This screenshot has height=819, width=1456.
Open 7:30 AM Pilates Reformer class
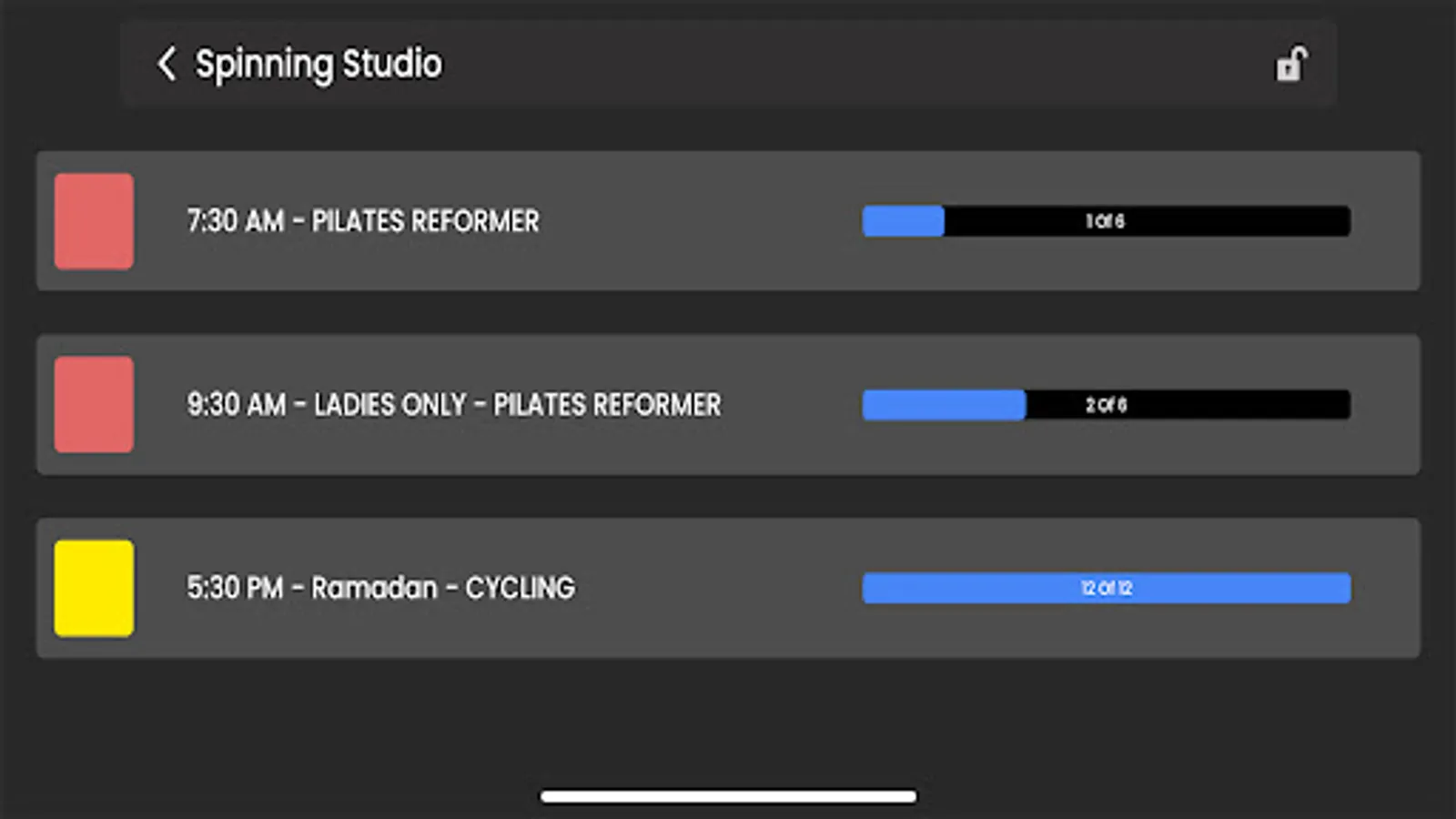(362, 221)
